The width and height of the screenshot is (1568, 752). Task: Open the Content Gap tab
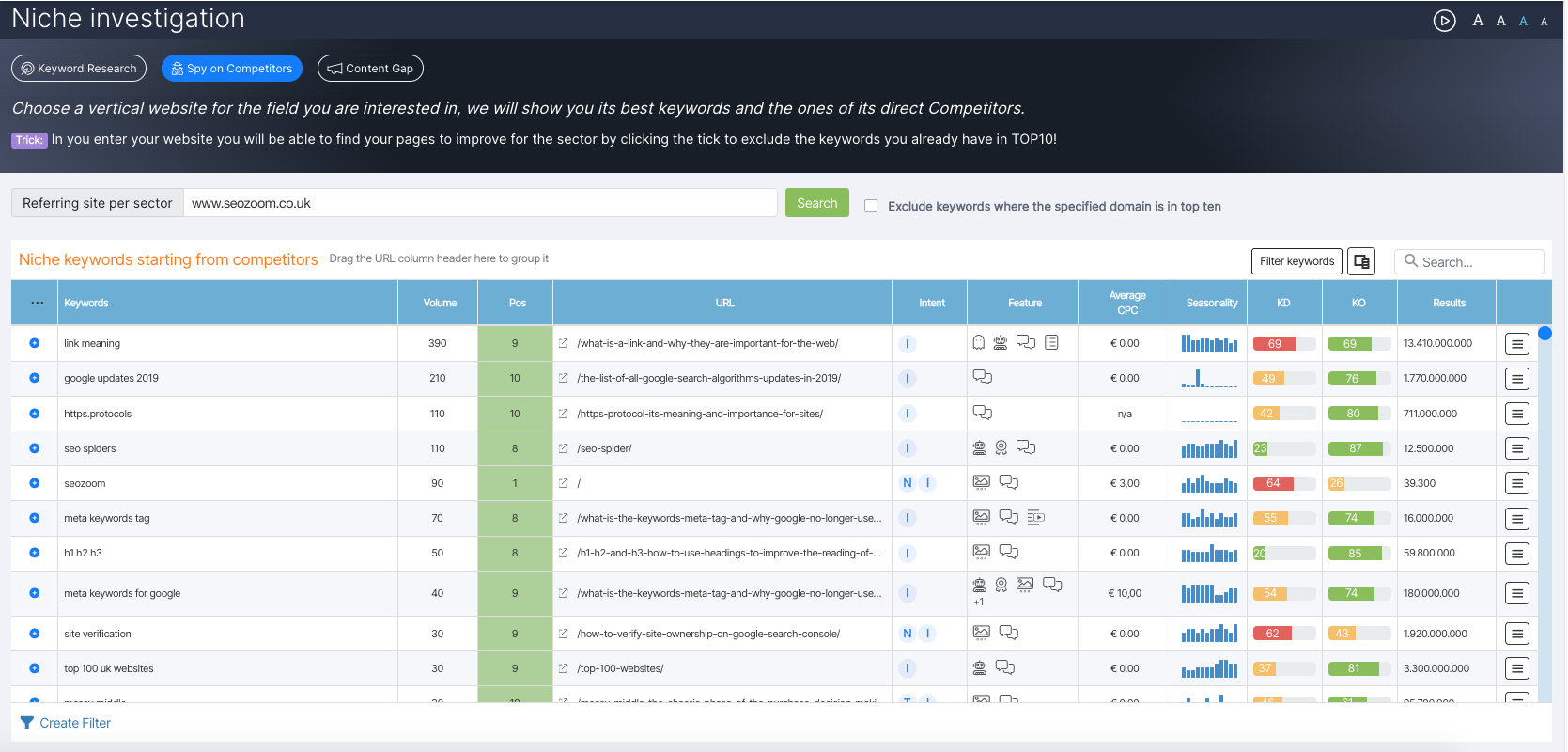click(370, 69)
